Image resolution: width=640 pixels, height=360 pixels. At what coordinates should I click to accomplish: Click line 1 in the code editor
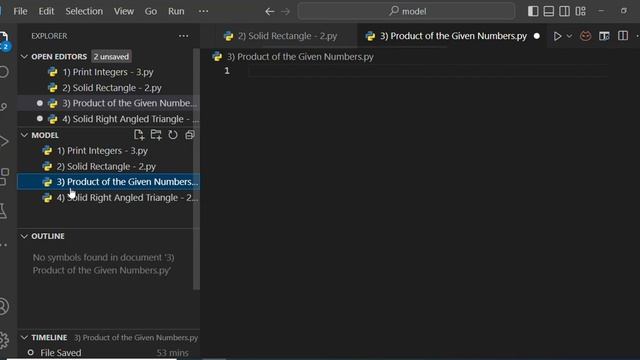tap(428, 71)
